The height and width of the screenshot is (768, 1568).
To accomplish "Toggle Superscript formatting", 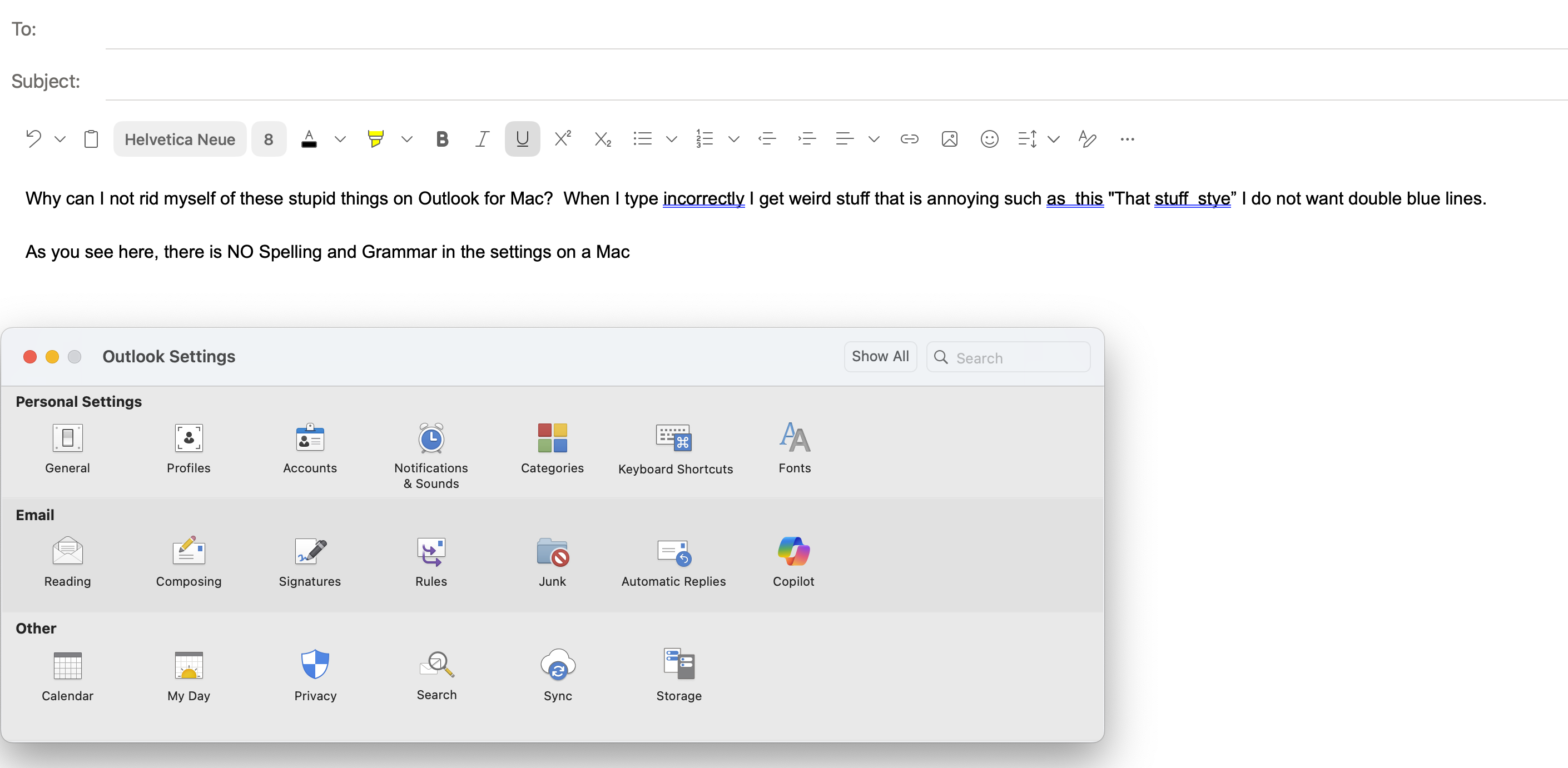I will pyautogui.click(x=563, y=139).
